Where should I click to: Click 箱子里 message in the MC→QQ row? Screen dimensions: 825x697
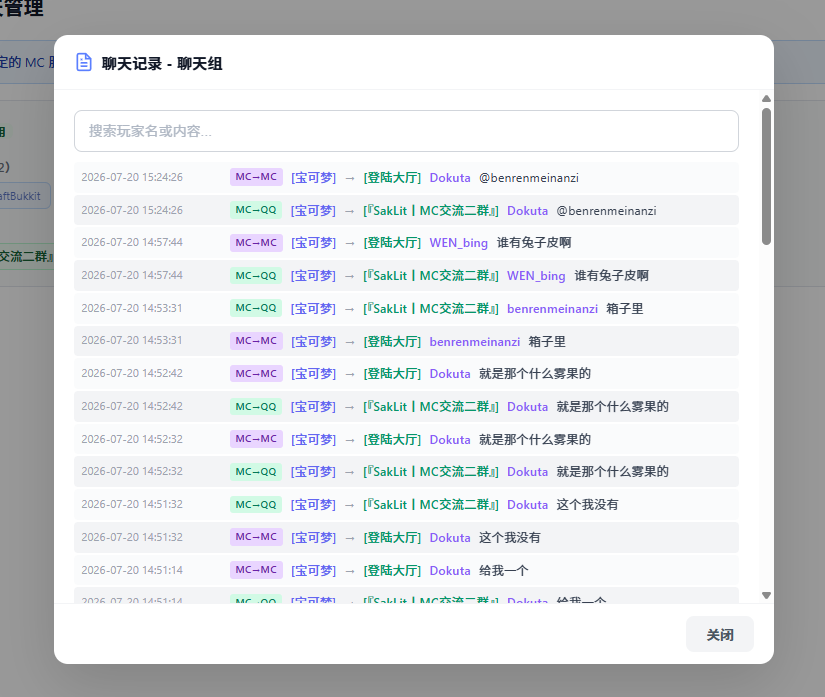pos(625,309)
